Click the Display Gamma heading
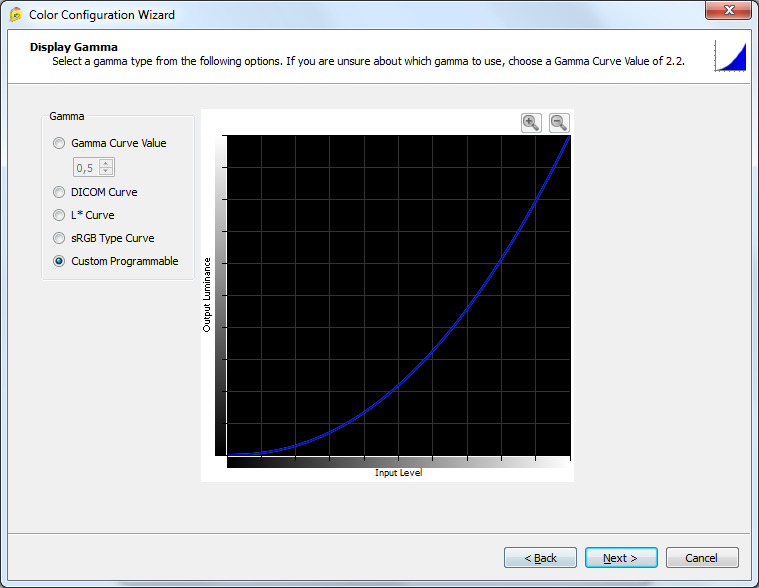 pyautogui.click(x=74, y=47)
